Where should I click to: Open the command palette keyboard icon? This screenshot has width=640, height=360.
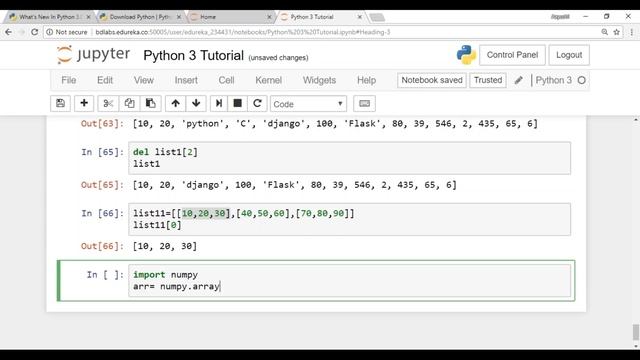364,104
